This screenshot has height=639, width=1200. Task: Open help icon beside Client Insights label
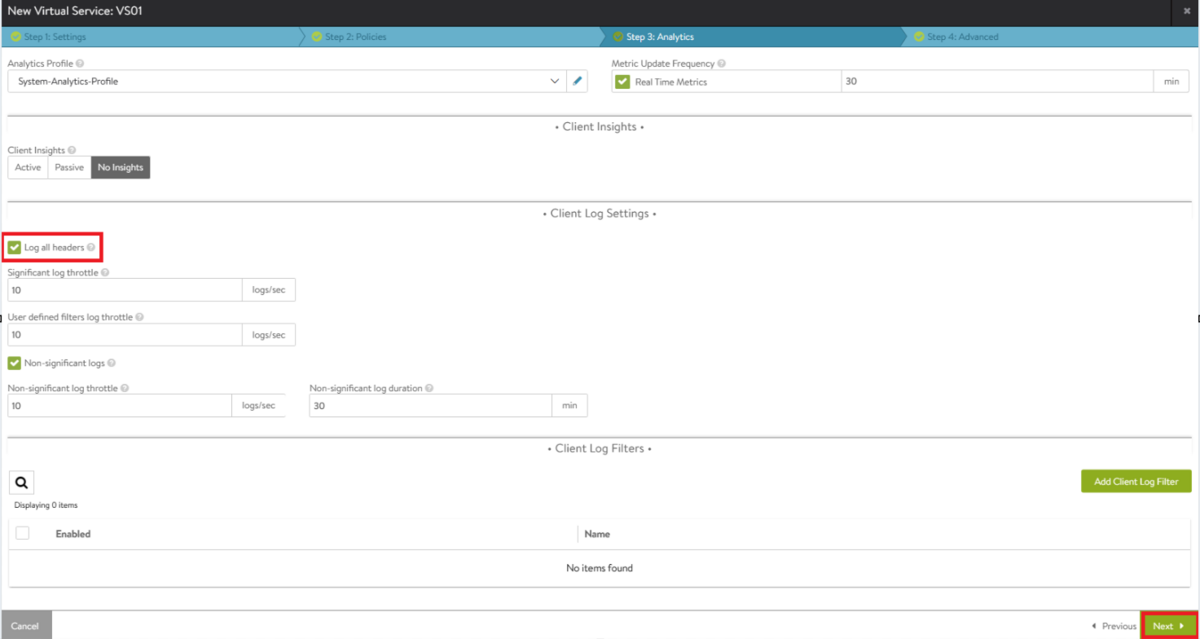point(73,151)
